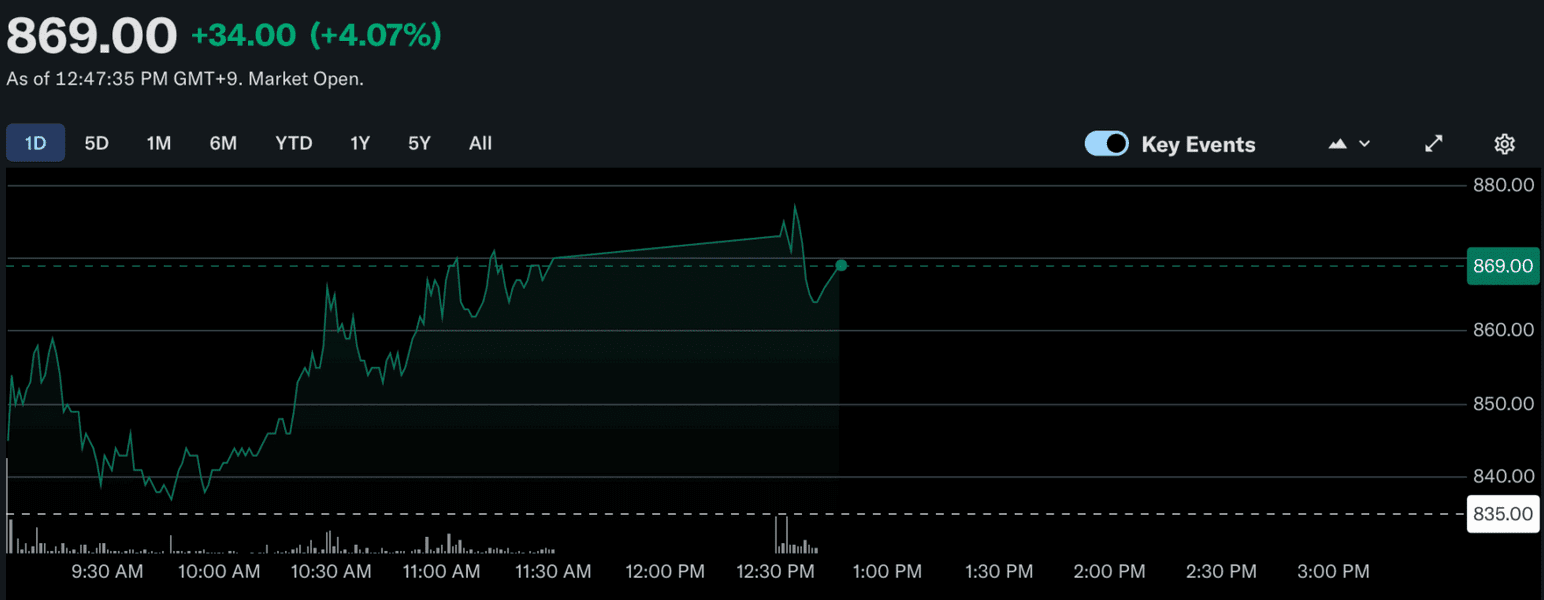Click the 1:00 PM time axis label
This screenshot has width=1544, height=600.
point(886,571)
